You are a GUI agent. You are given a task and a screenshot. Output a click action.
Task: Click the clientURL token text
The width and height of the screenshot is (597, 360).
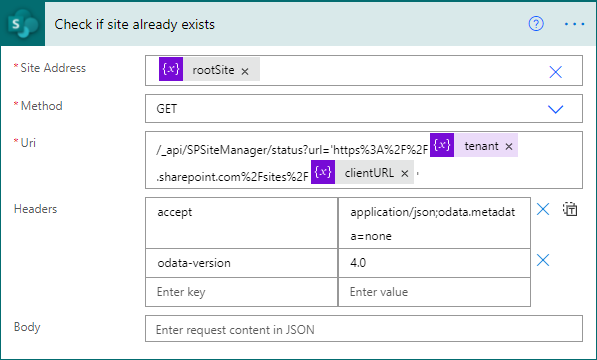pyautogui.click(x=369, y=173)
